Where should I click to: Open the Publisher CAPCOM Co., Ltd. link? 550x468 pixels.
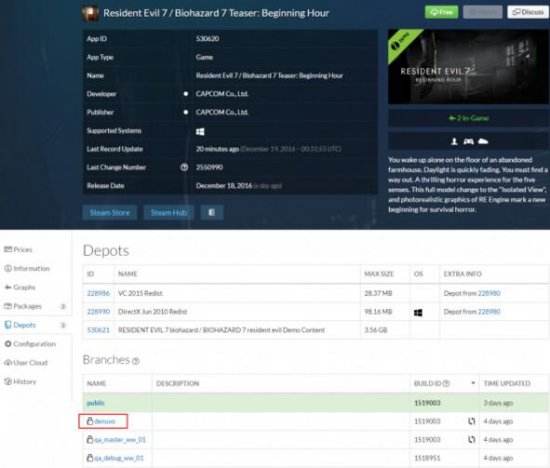pyautogui.click(x=222, y=112)
